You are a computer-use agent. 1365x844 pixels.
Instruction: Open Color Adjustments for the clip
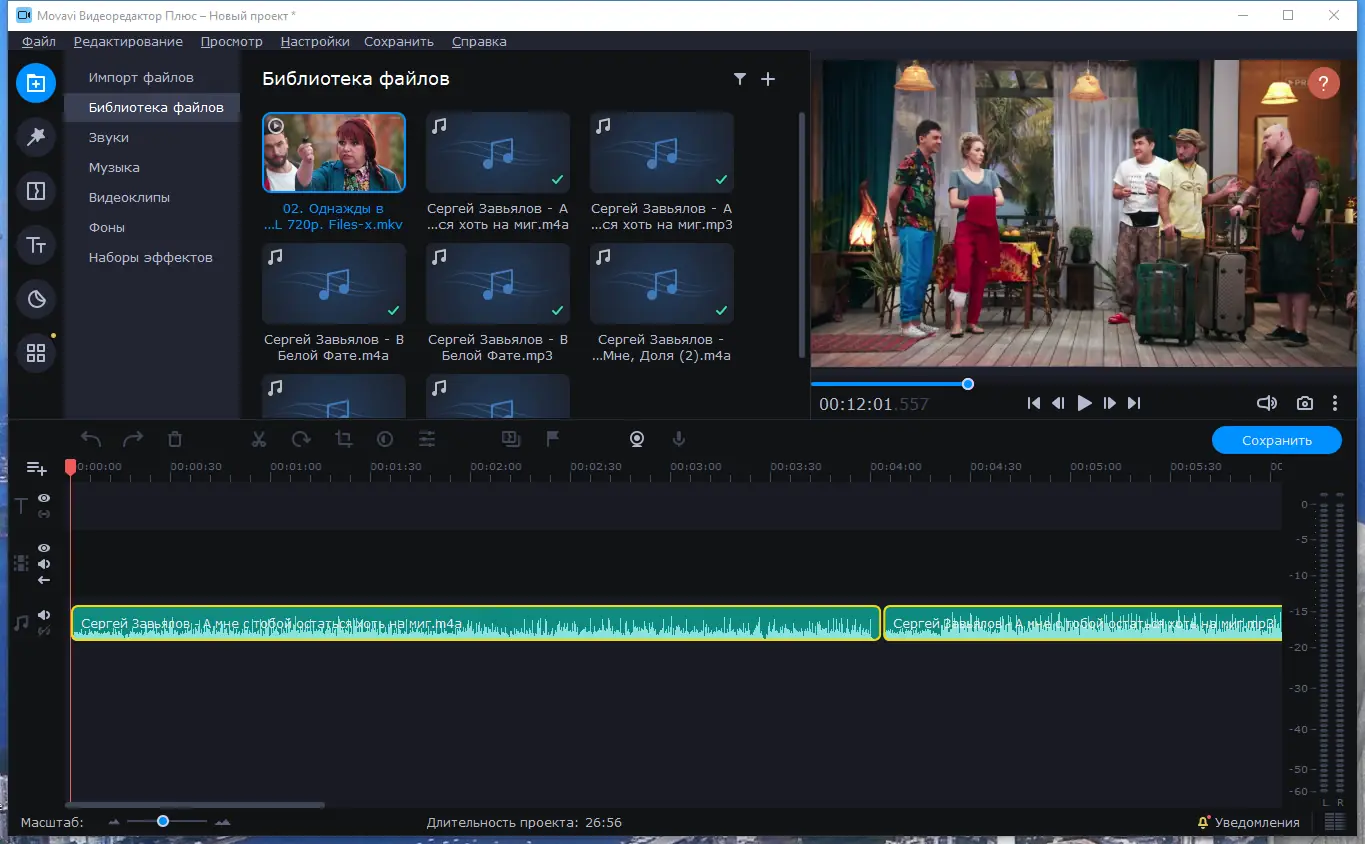(385, 438)
